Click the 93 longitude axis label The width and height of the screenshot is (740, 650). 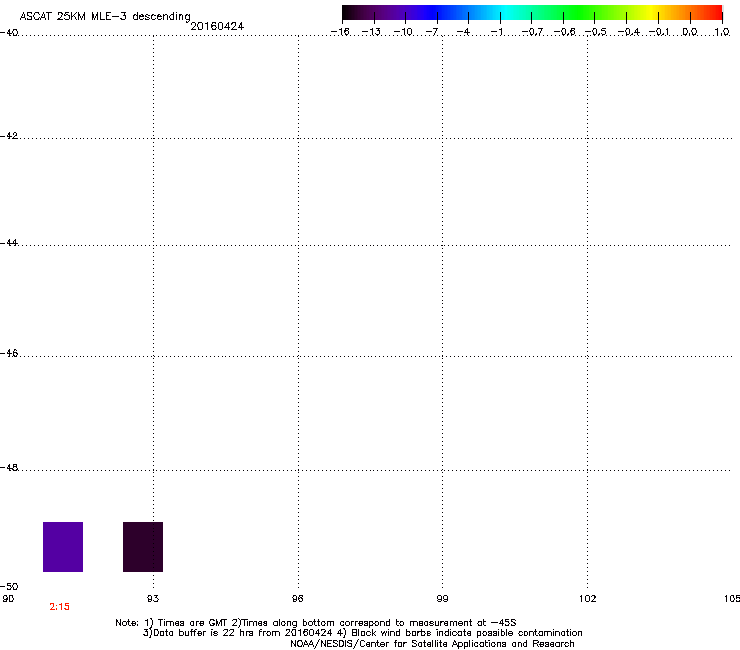pyautogui.click(x=153, y=599)
